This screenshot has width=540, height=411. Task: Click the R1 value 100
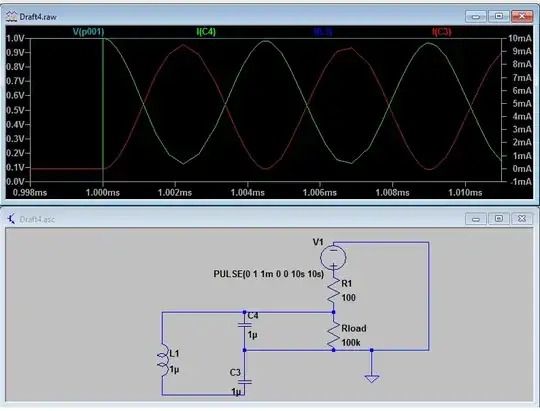pos(348,298)
